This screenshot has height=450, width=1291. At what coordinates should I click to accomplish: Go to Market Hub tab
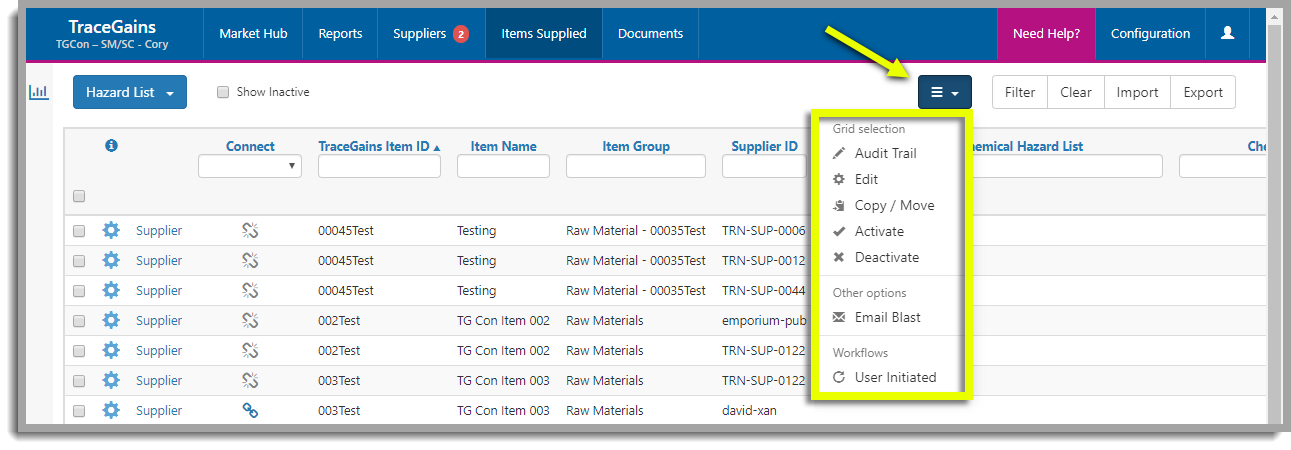pyautogui.click(x=253, y=33)
